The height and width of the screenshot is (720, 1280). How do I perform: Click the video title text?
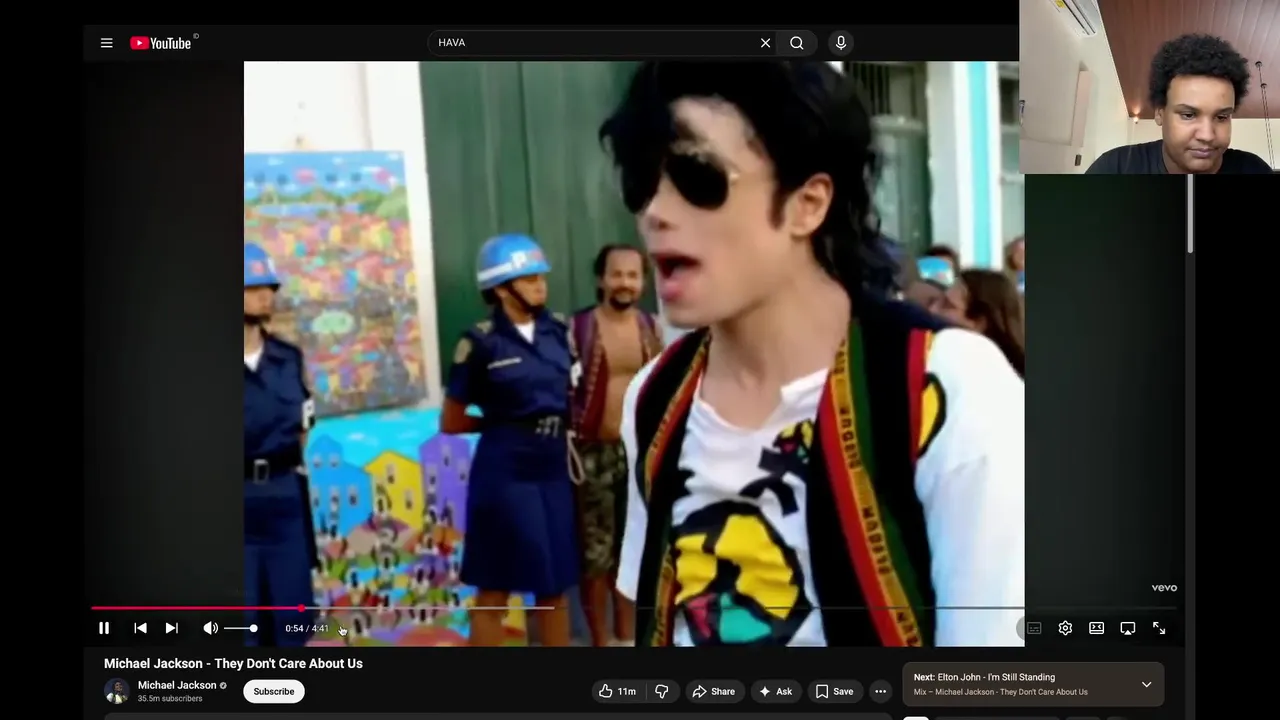pyautogui.click(x=233, y=663)
